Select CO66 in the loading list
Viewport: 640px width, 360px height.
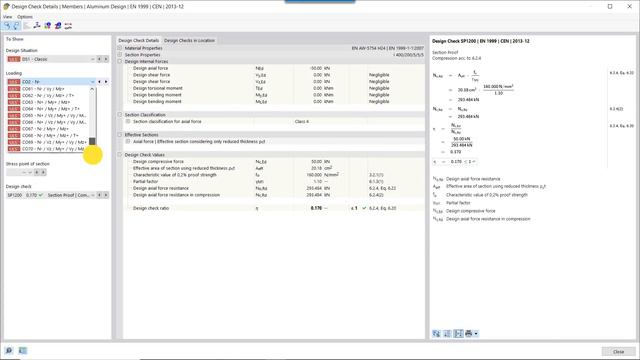point(48,122)
